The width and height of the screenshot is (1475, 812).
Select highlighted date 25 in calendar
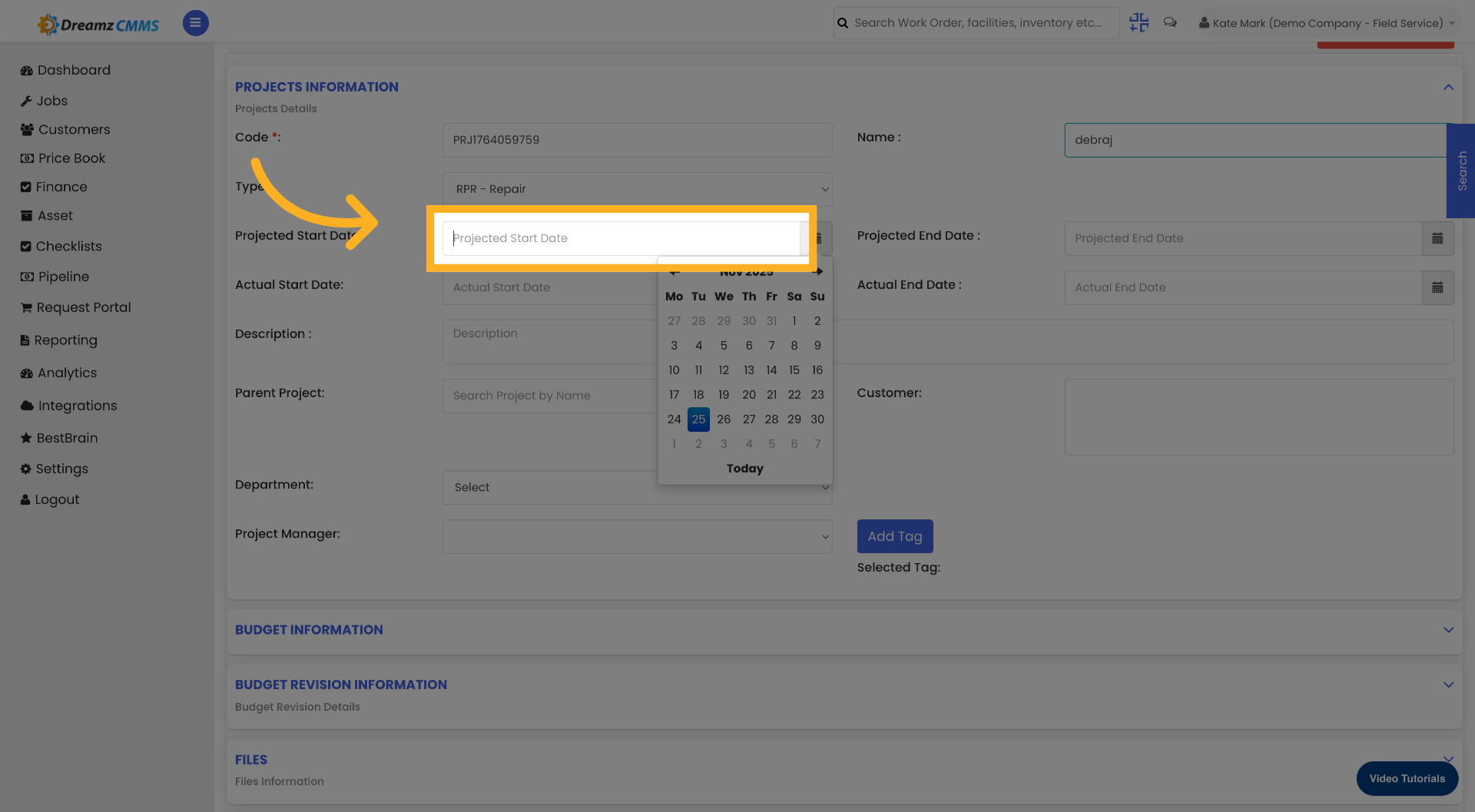pos(698,419)
